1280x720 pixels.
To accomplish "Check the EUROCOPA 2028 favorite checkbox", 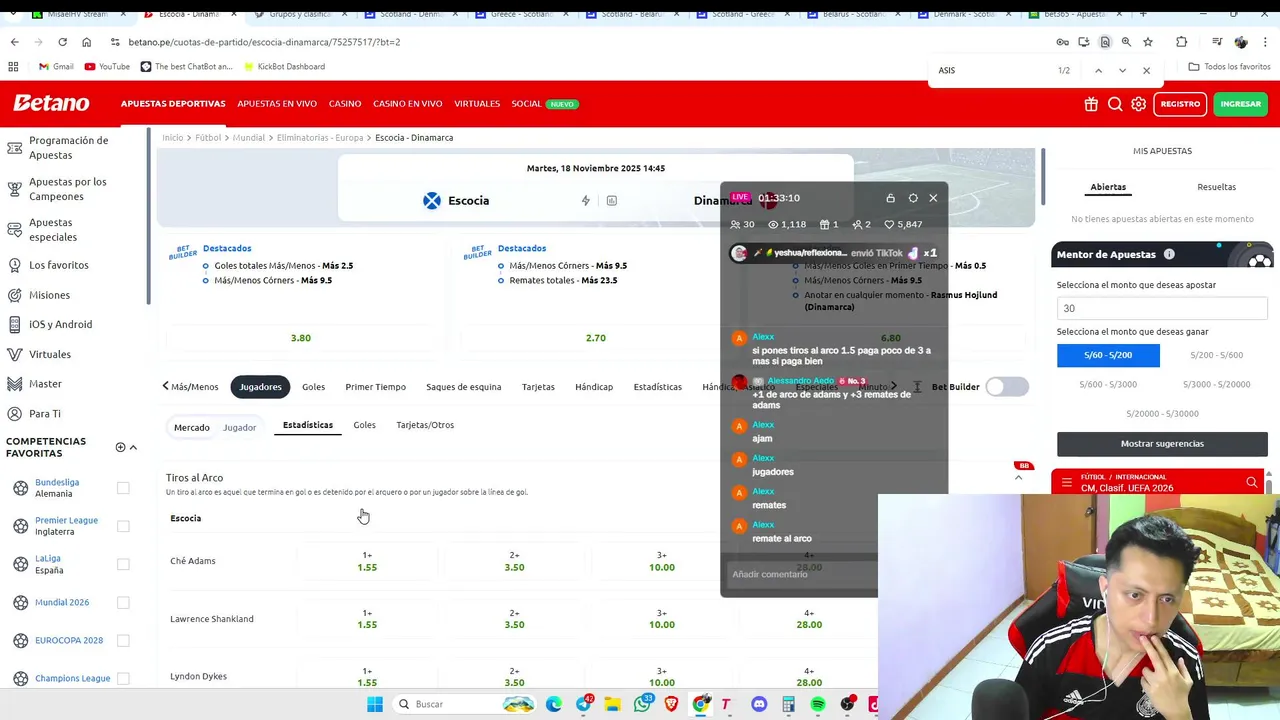I will [123, 640].
